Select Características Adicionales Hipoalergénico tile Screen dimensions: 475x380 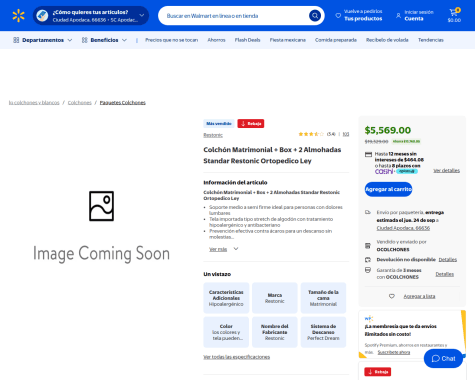226,298
